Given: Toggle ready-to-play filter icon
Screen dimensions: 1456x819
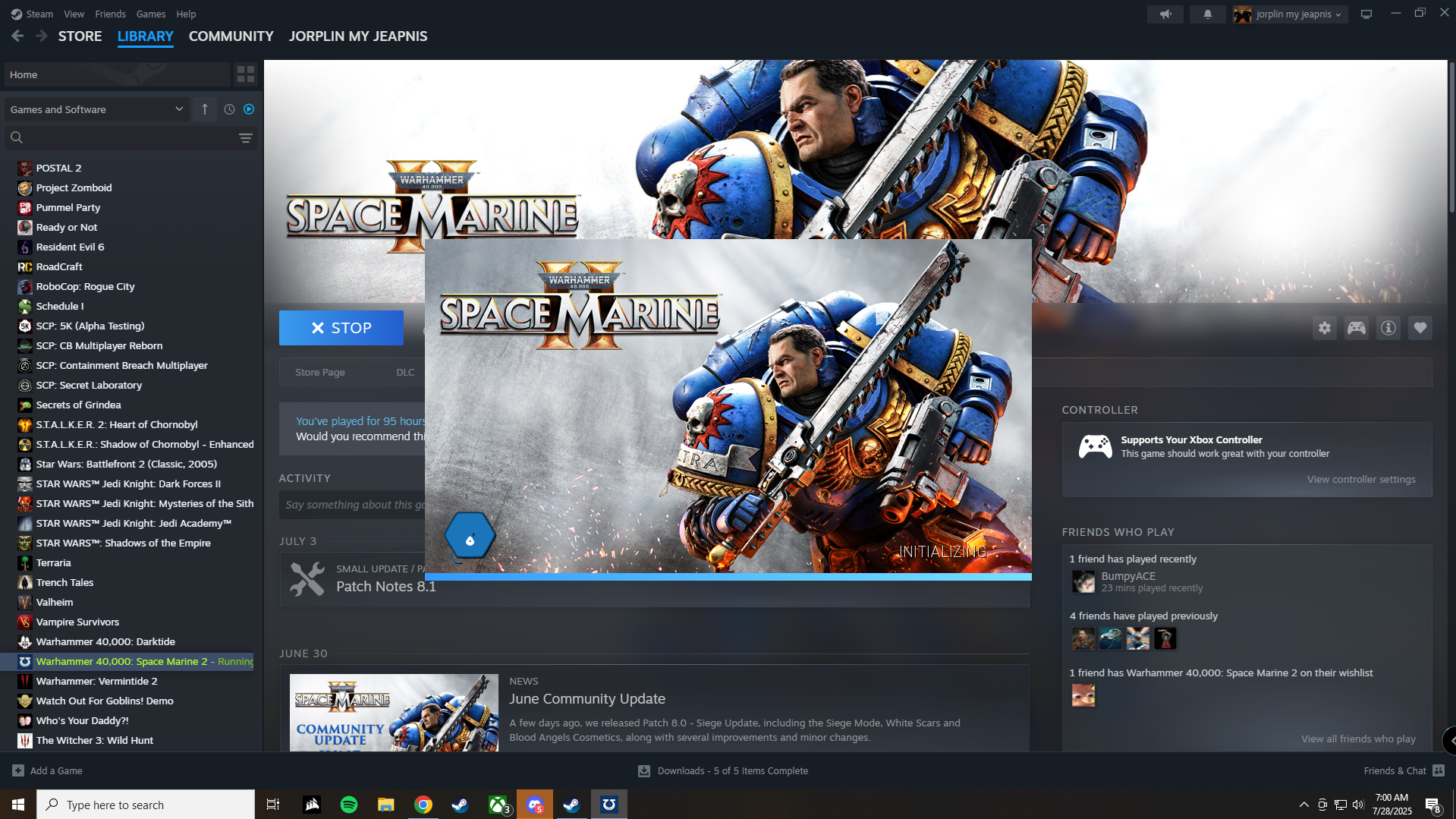Looking at the screenshot, I should (249, 109).
